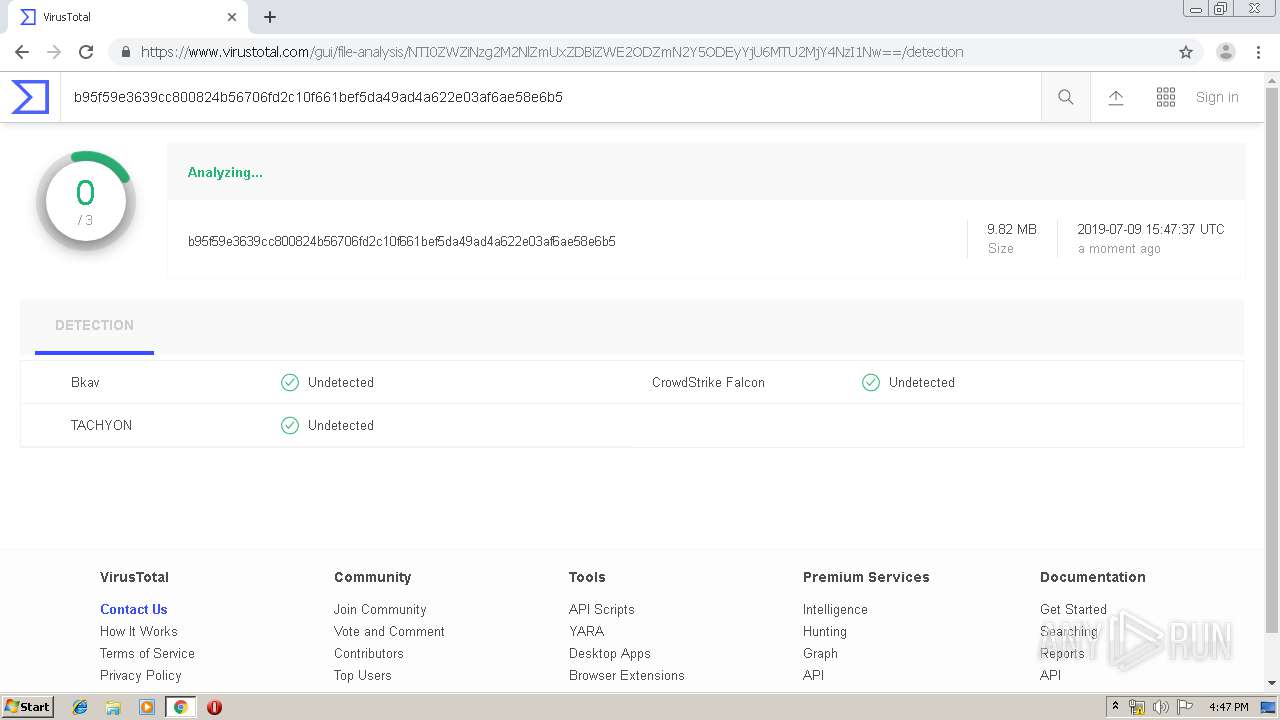Image resolution: width=1280 pixels, height=720 pixels.
Task: Select the file hash text in summary
Action: pos(401,241)
